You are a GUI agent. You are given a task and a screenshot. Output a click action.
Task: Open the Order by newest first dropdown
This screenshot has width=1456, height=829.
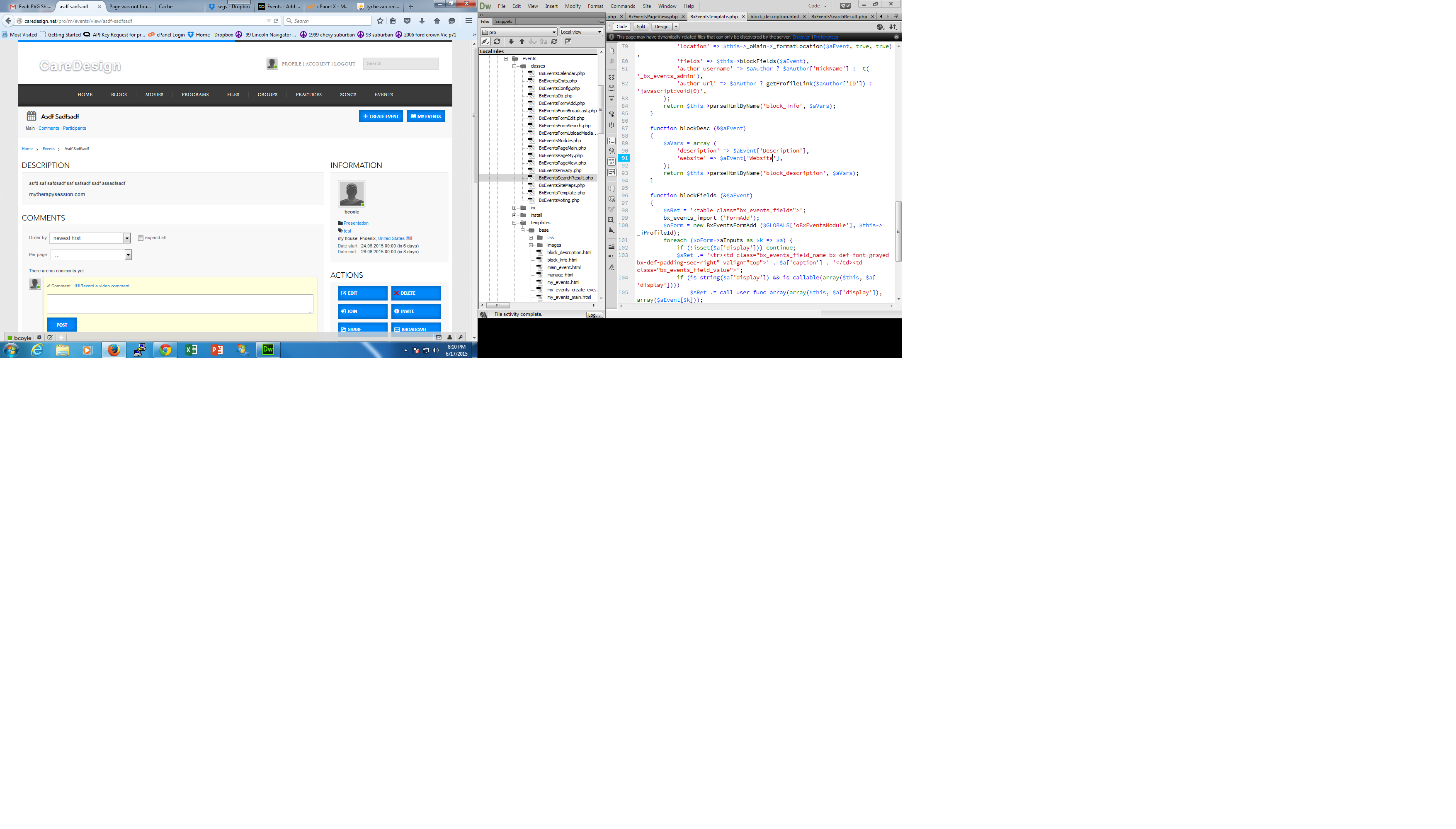[x=90, y=238]
